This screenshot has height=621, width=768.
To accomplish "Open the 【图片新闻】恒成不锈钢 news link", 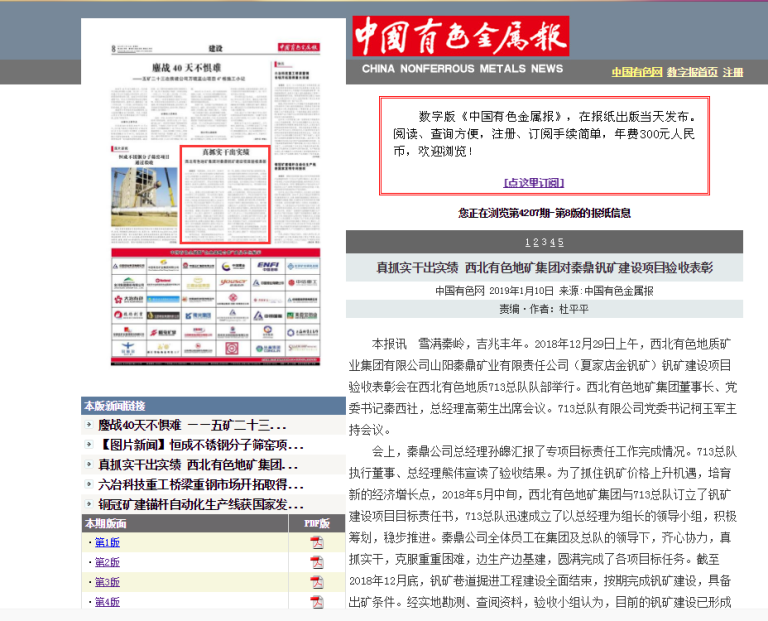I will 200,445.
